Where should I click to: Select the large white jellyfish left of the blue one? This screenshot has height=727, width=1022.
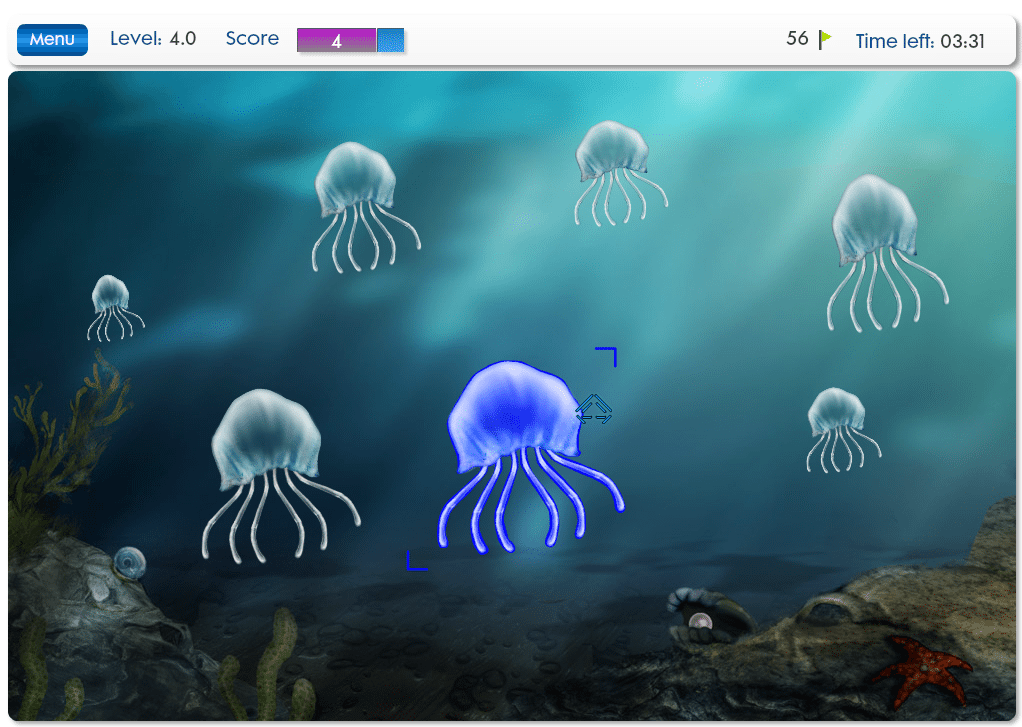coord(267,438)
